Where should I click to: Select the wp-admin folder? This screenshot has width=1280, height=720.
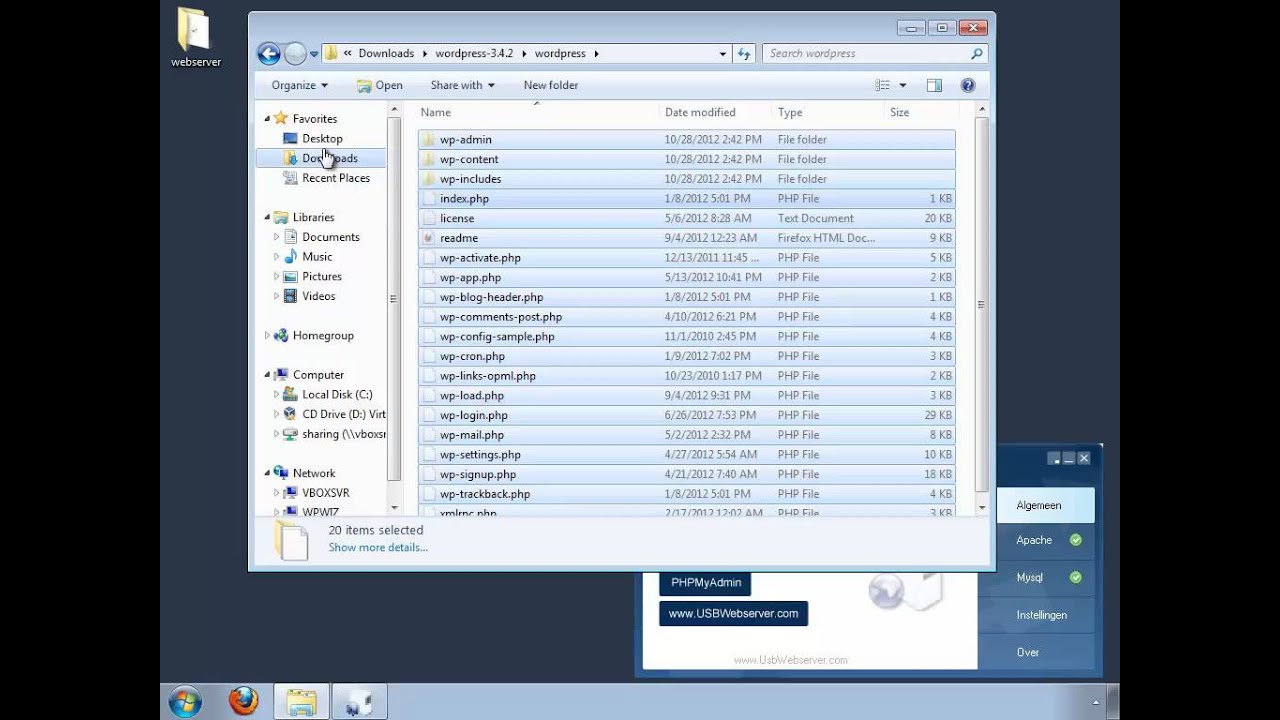[x=686, y=139]
